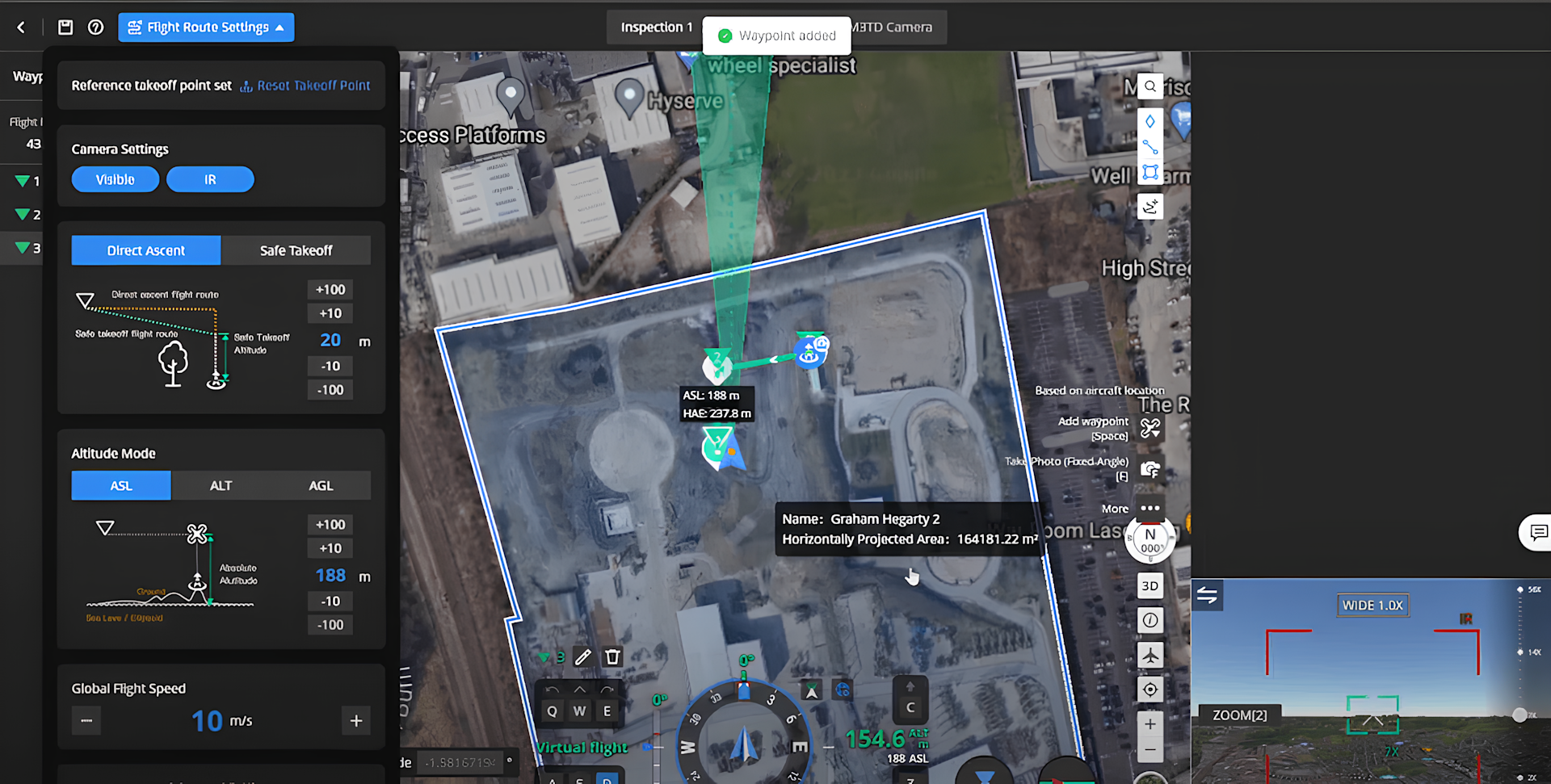Select waypoint 1 in the list
This screenshot has width=1551, height=784.
tap(27, 181)
